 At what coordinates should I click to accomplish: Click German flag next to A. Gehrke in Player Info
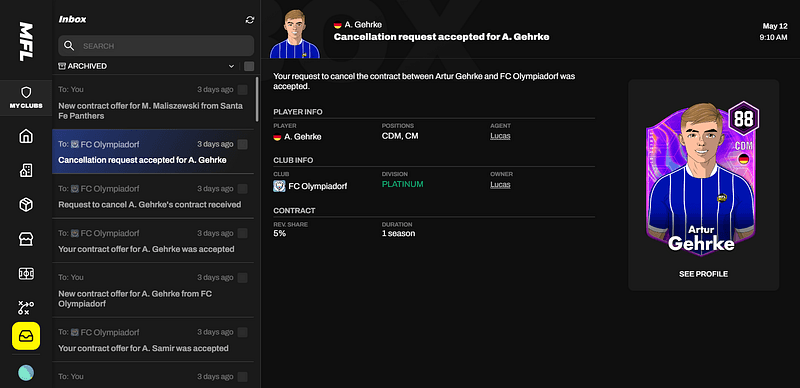[x=278, y=137]
